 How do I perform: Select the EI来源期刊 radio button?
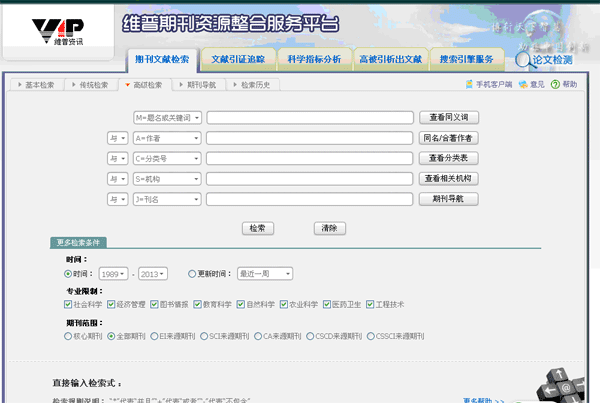154,336
